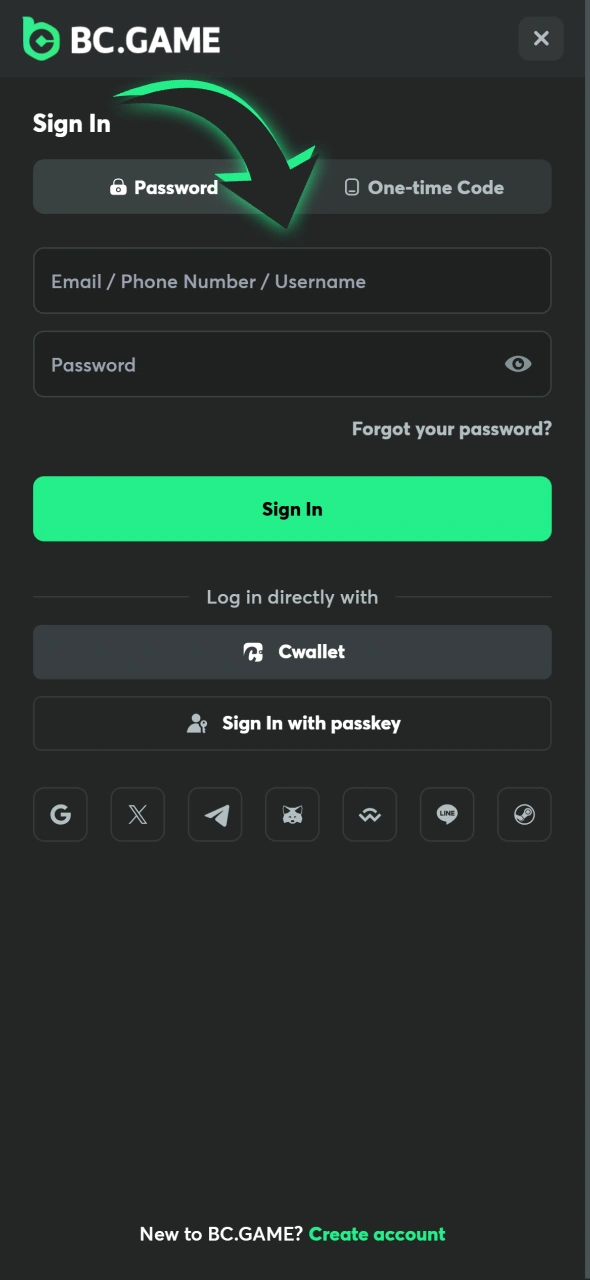
Task: Sign in with Google
Action: tap(60, 814)
